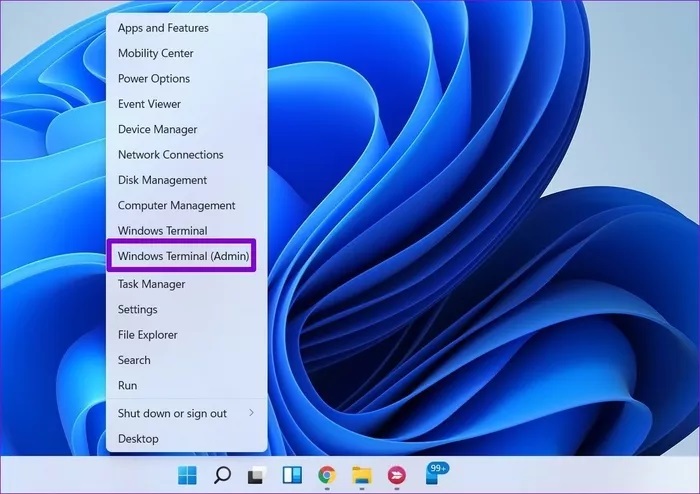Open Apps and Features
The height and width of the screenshot is (494, 700).
pos(163,28)
